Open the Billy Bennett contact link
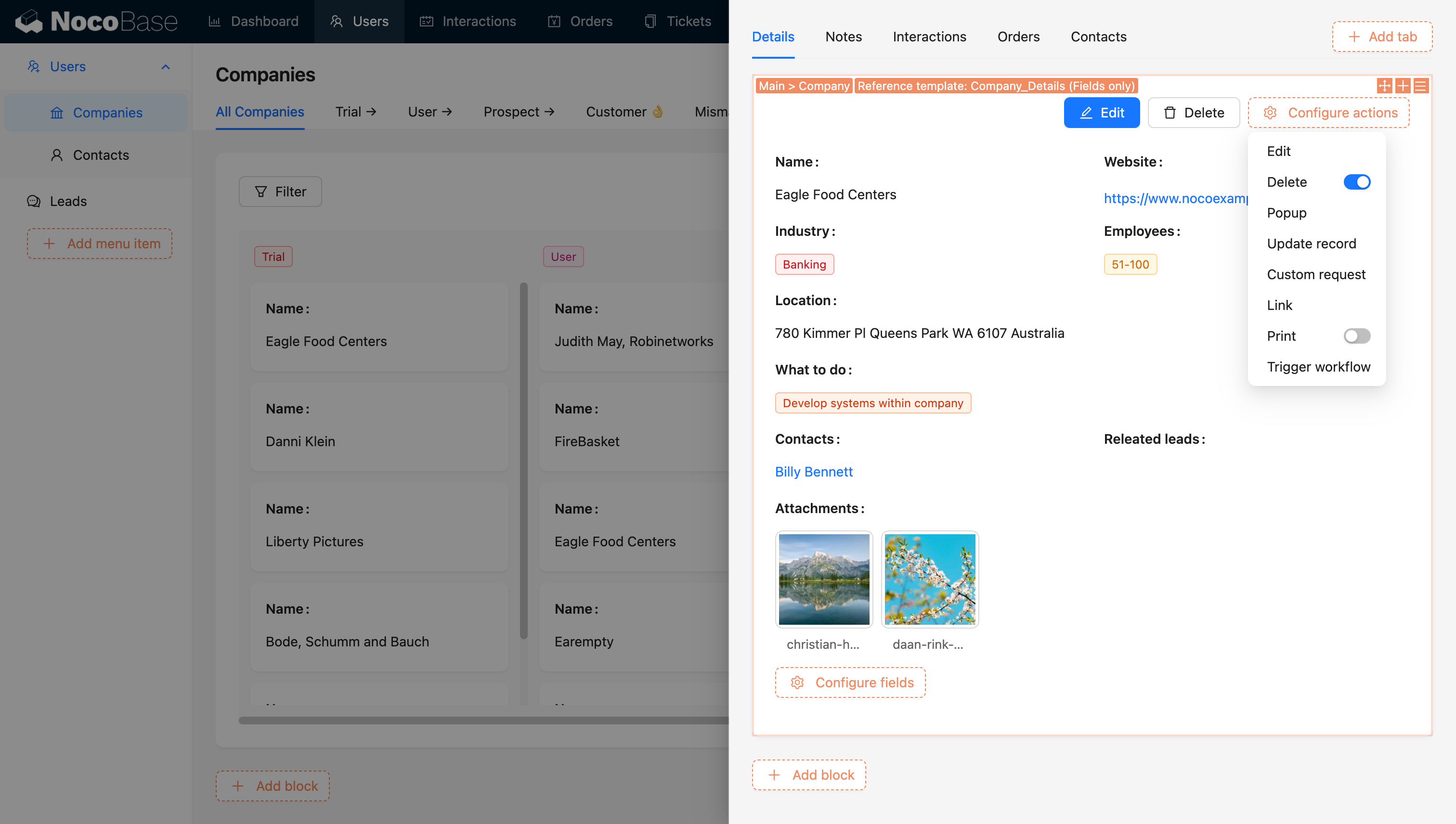Screen dimensions: 1456x824 [814, 471]
